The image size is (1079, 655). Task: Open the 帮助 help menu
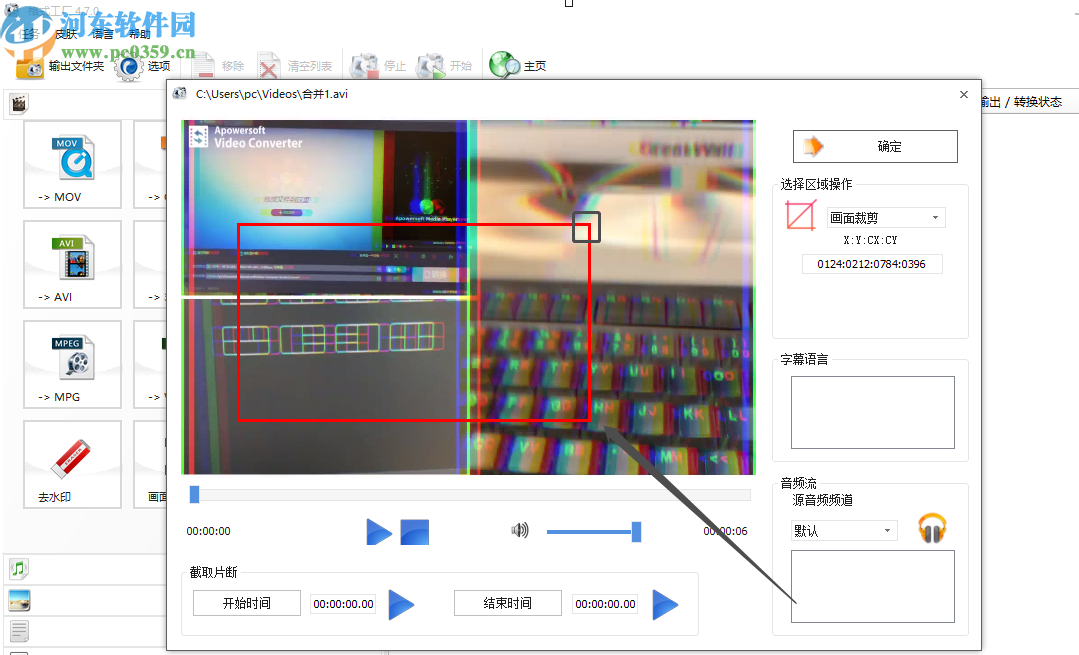(x=140, y=34)
